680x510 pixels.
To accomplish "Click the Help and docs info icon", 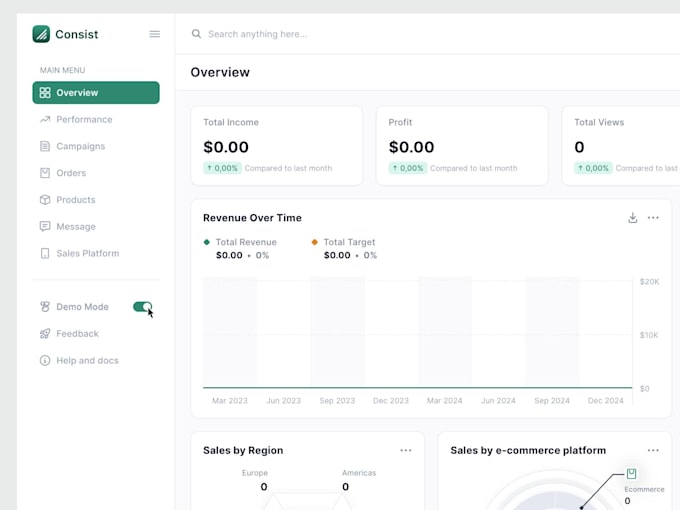I will (x=45, y=360).
